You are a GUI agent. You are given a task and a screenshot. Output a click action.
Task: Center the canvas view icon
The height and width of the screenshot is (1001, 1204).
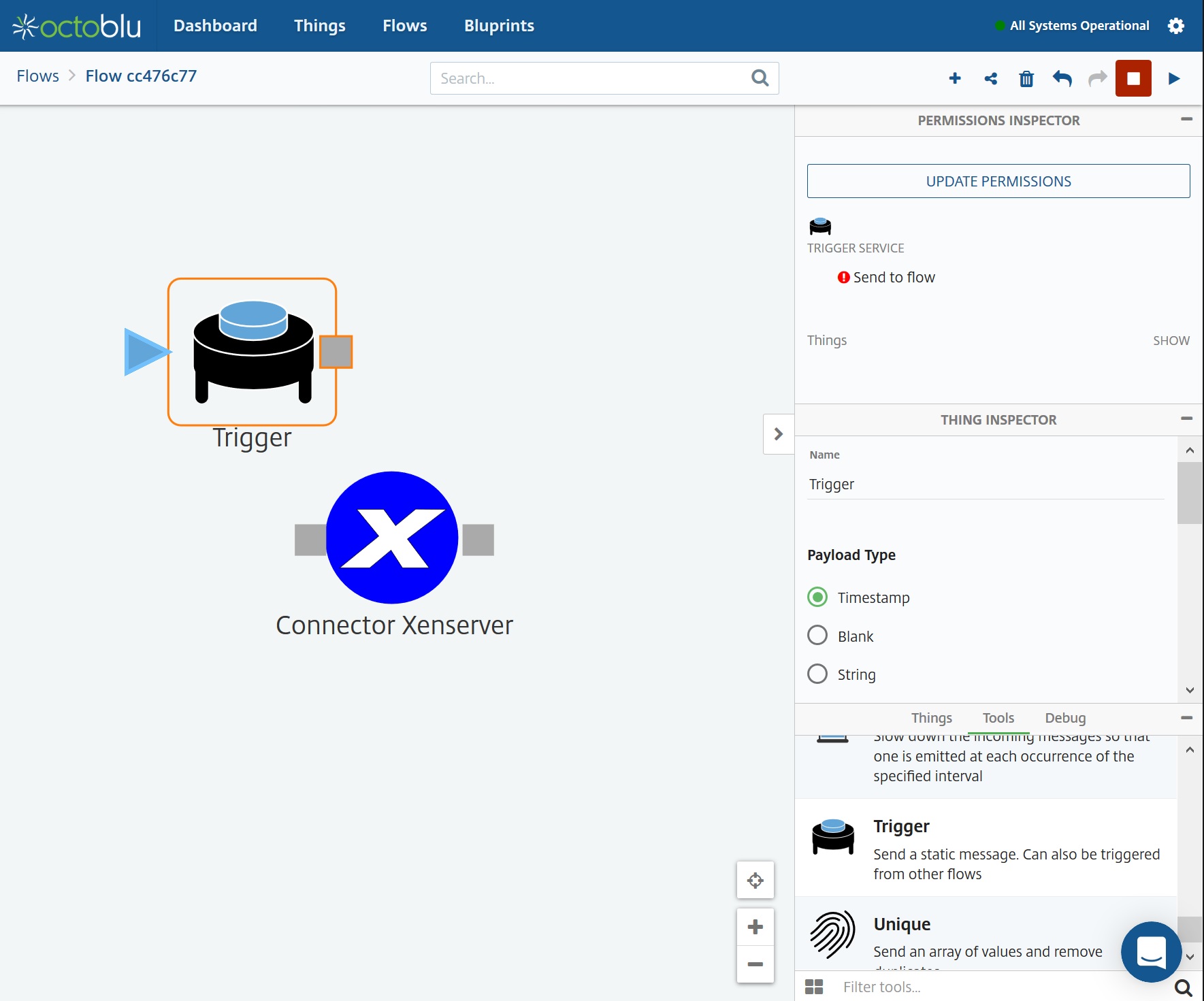pos(755,881)
